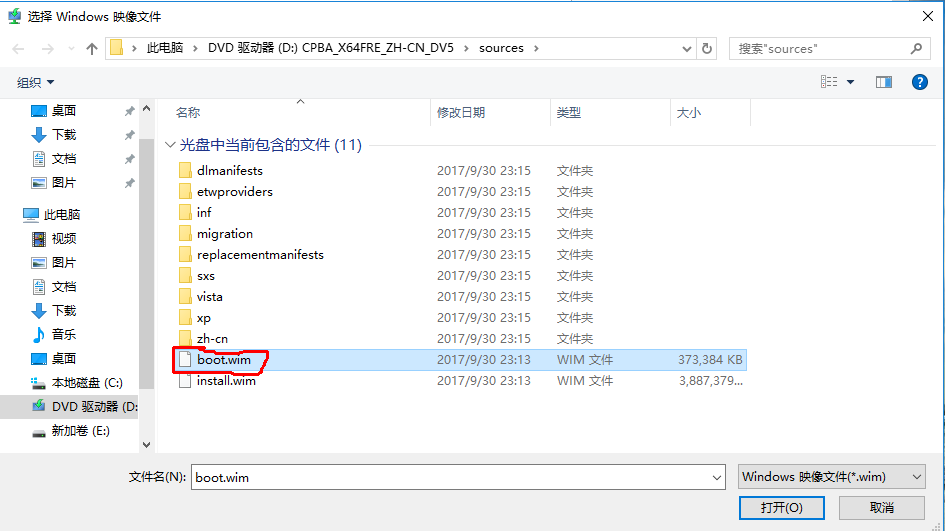Click sources breadcrumb segment
This screenshot has height=531, width=945.
(501, 48)
